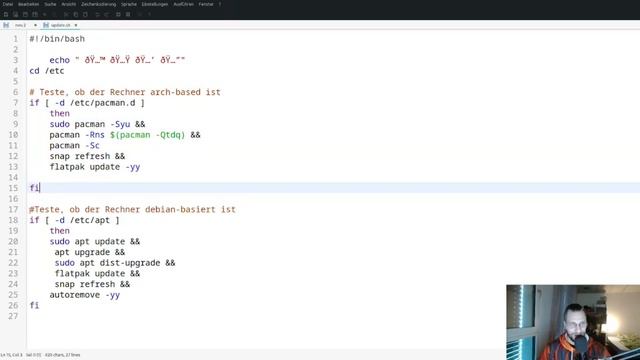Click the Cut toolbar icon

pos(66,14)
